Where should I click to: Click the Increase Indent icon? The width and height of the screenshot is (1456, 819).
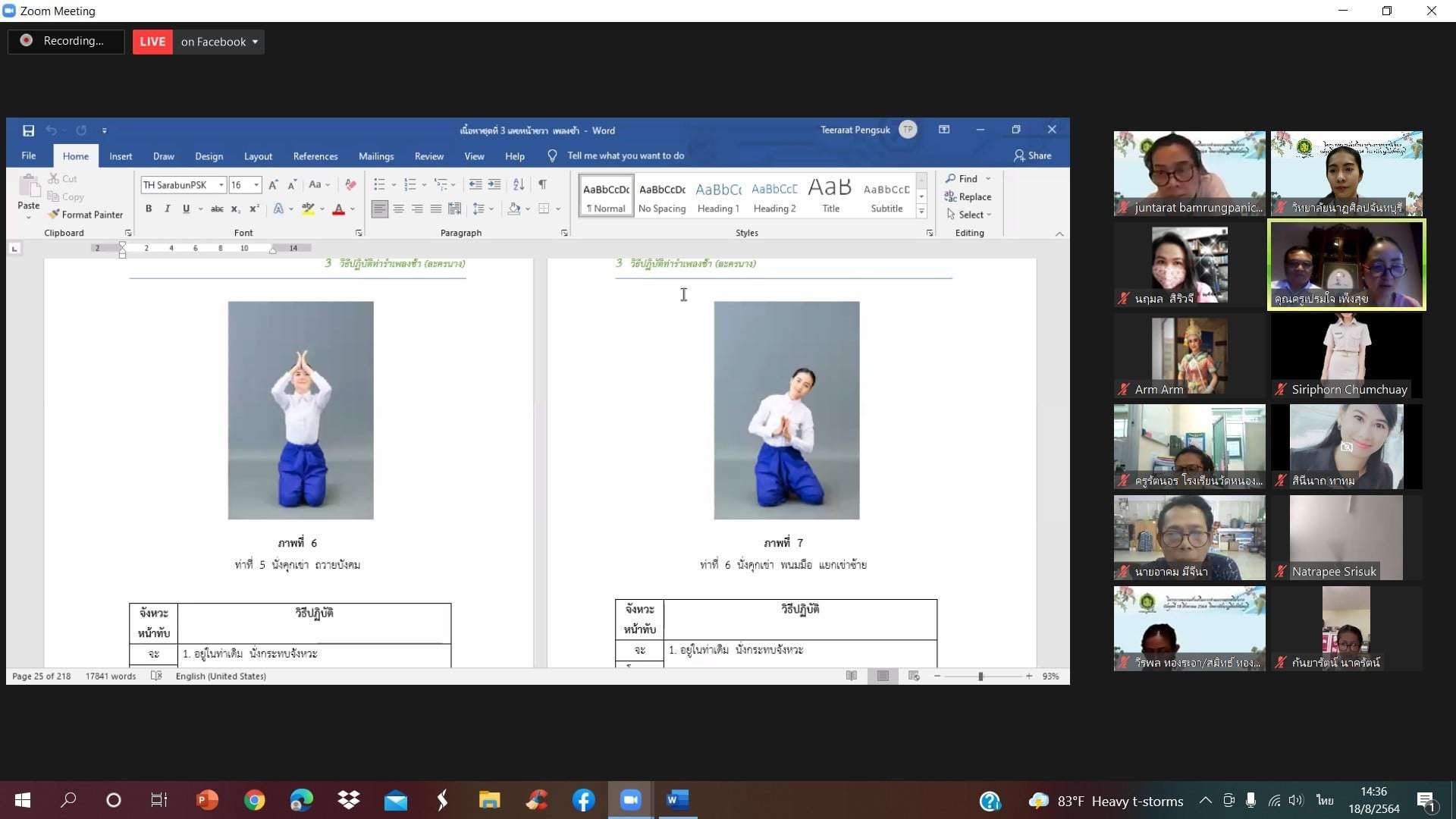[x=494, y=184]
